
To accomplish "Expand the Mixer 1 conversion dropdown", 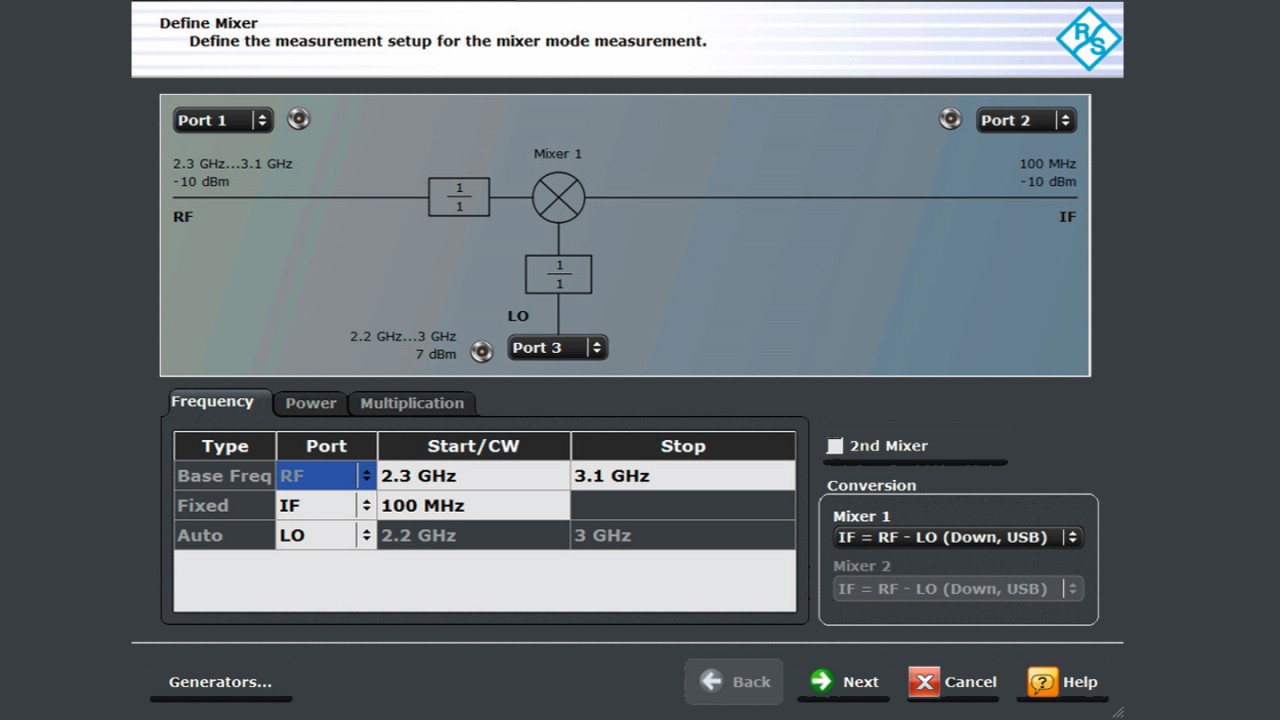I will click(957, 537).
